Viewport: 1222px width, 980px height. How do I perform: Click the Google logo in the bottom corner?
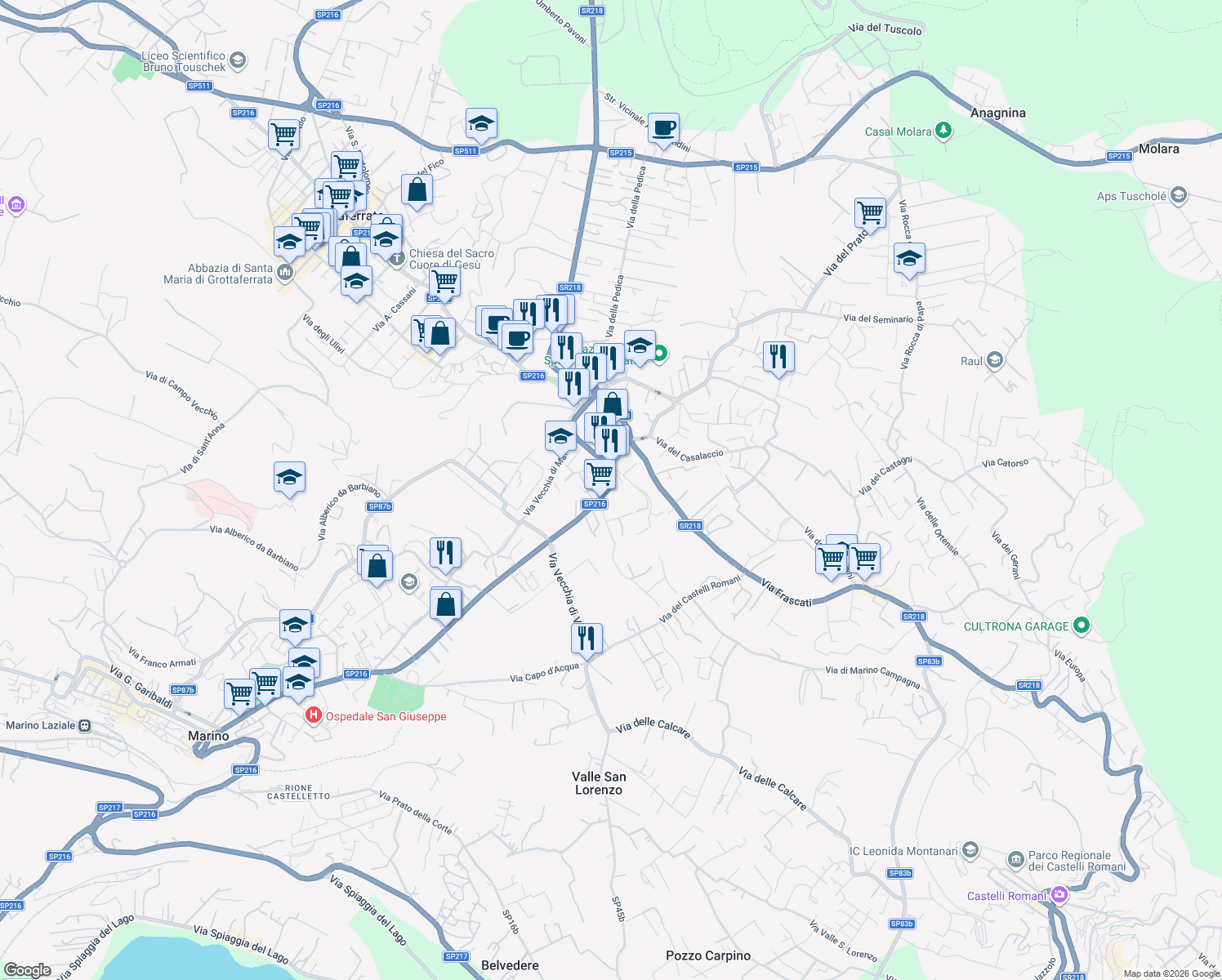(27, 970)
